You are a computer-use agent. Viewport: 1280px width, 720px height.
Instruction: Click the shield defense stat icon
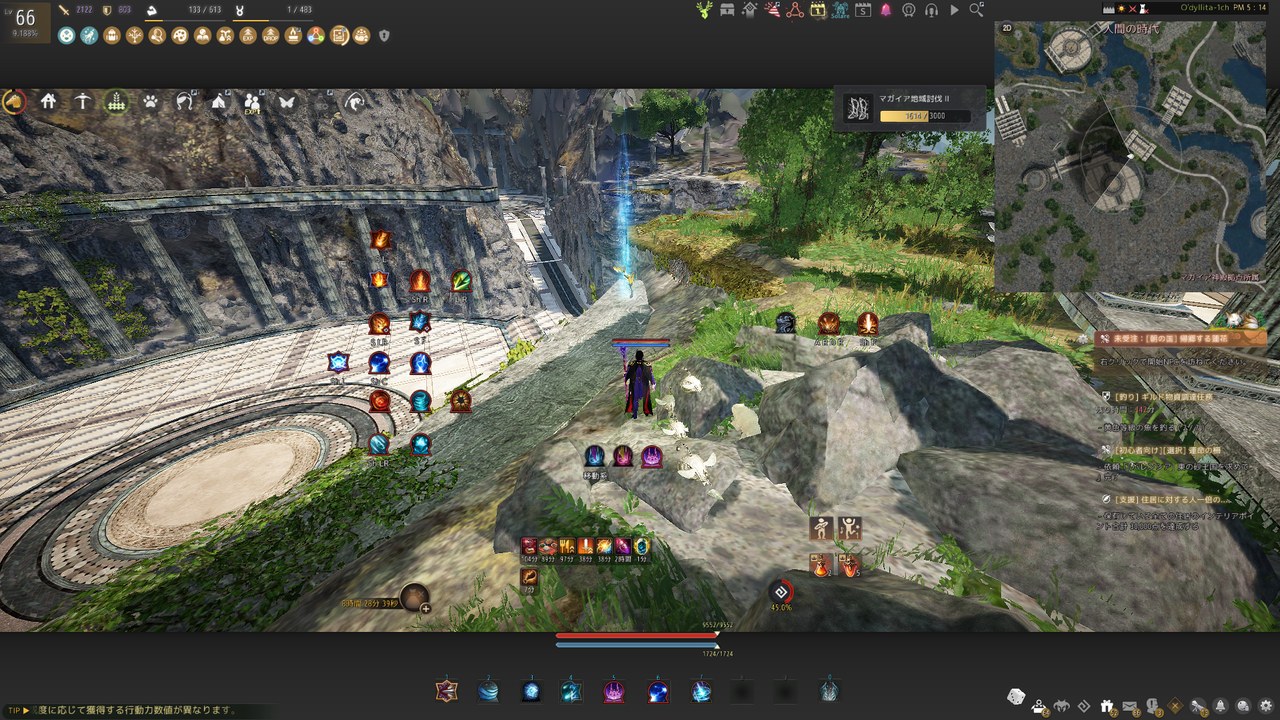point(108,10)
